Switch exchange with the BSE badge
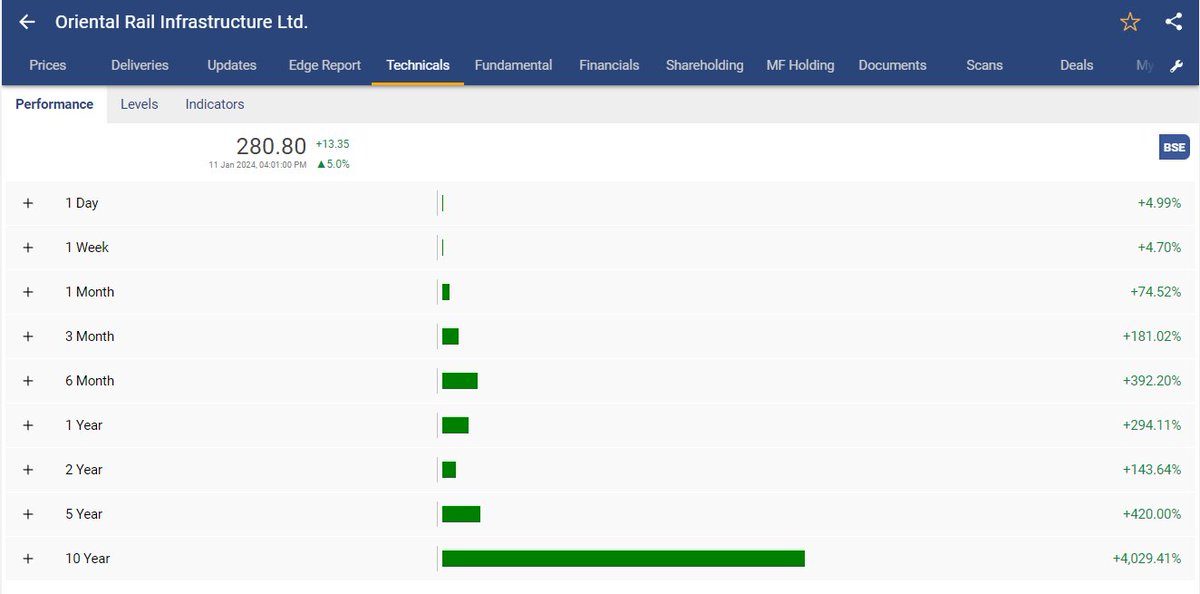Screen dimensions: 1200x594 pyautogui.click(x=1174, y=147)
